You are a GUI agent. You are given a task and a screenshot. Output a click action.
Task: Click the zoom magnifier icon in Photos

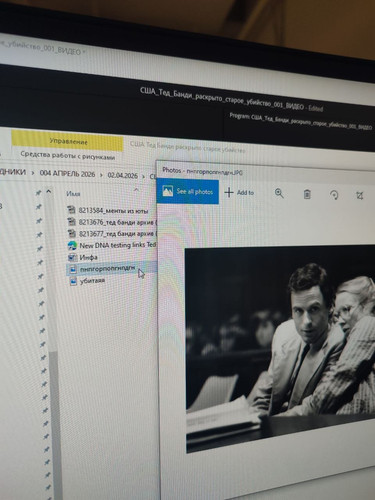[279, 193]
